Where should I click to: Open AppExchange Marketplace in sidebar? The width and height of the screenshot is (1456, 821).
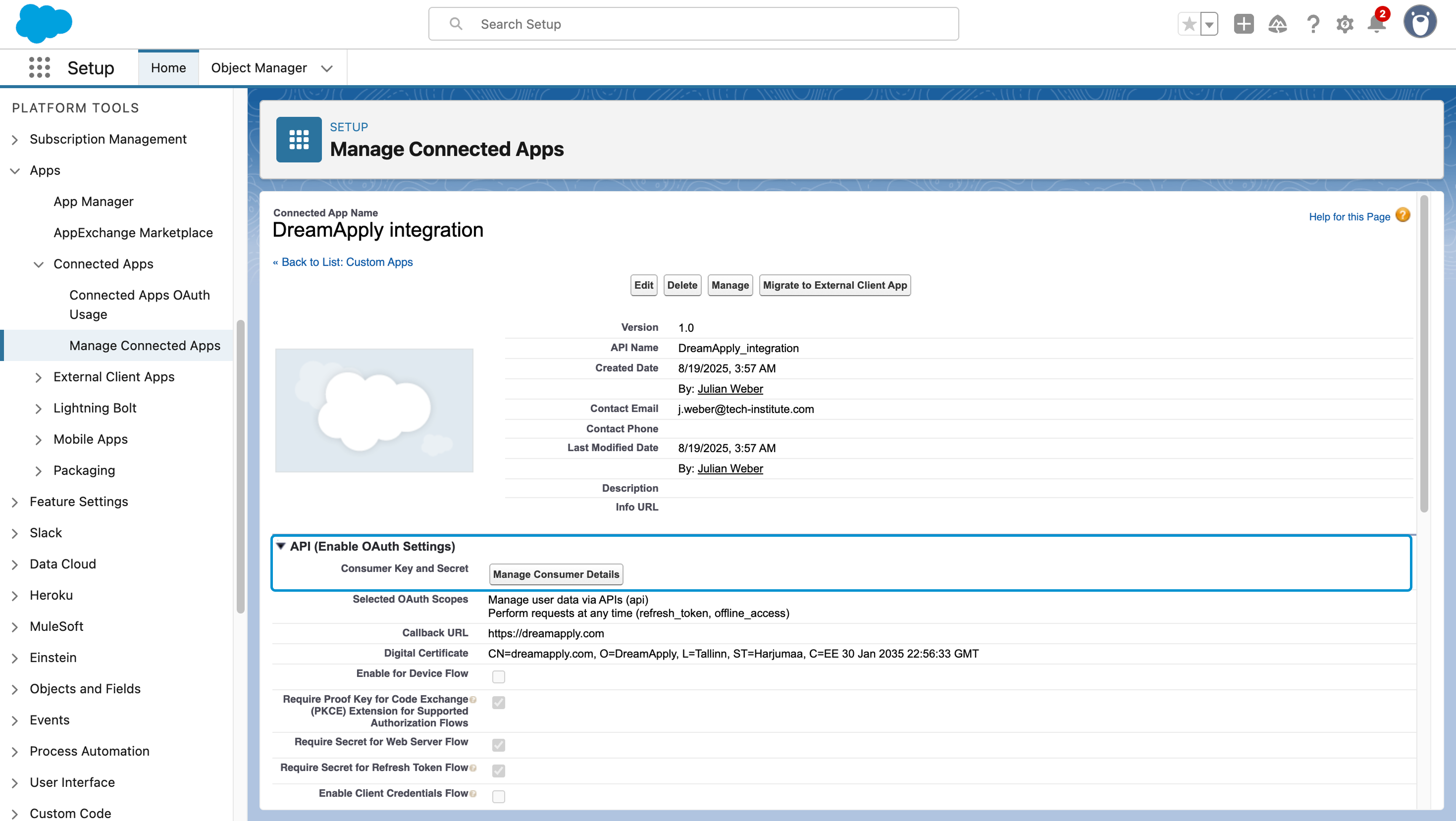(133, 233)
